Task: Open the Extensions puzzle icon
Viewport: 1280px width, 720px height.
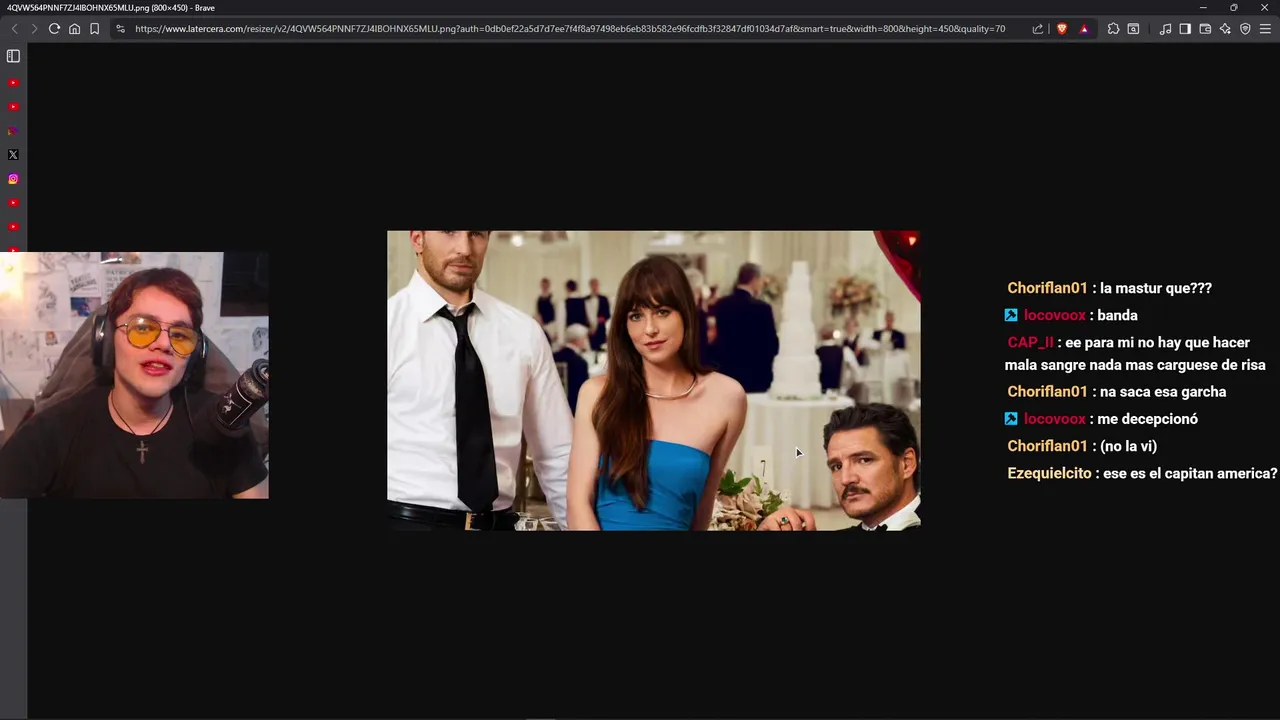Action: (x=1113, y=29)
